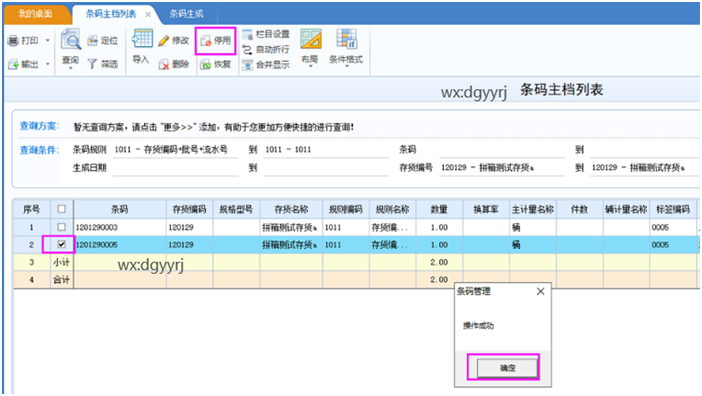The height and width of the screenshot is (396, 702).
Task: Toggle 自动折行 auto wrap
Action: coord(265,49)
